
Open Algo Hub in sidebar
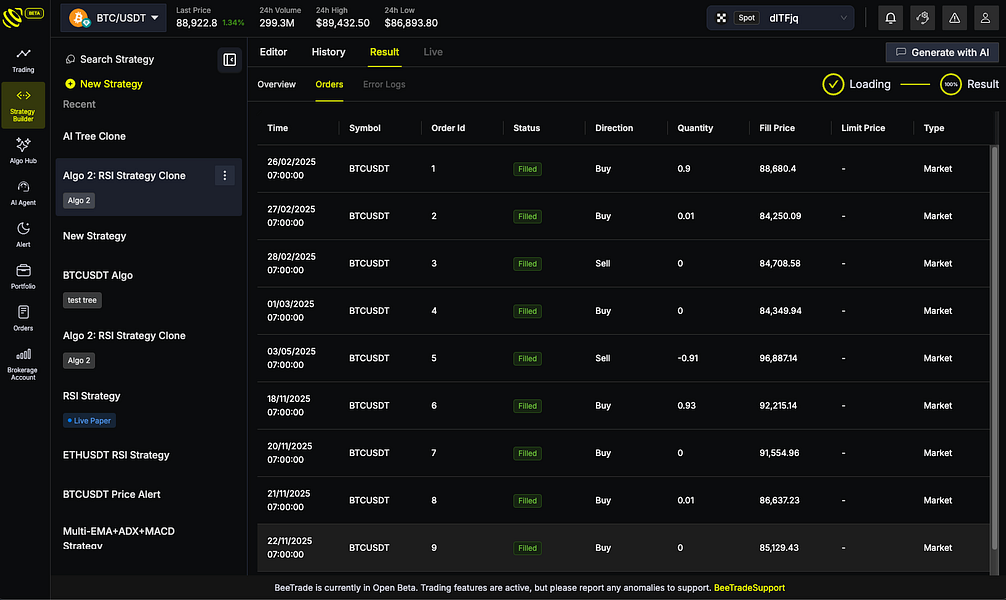[23, 151]
